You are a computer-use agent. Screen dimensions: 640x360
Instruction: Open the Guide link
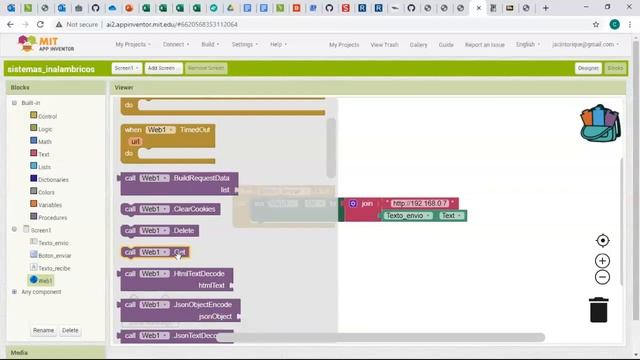tap(446, 44)
